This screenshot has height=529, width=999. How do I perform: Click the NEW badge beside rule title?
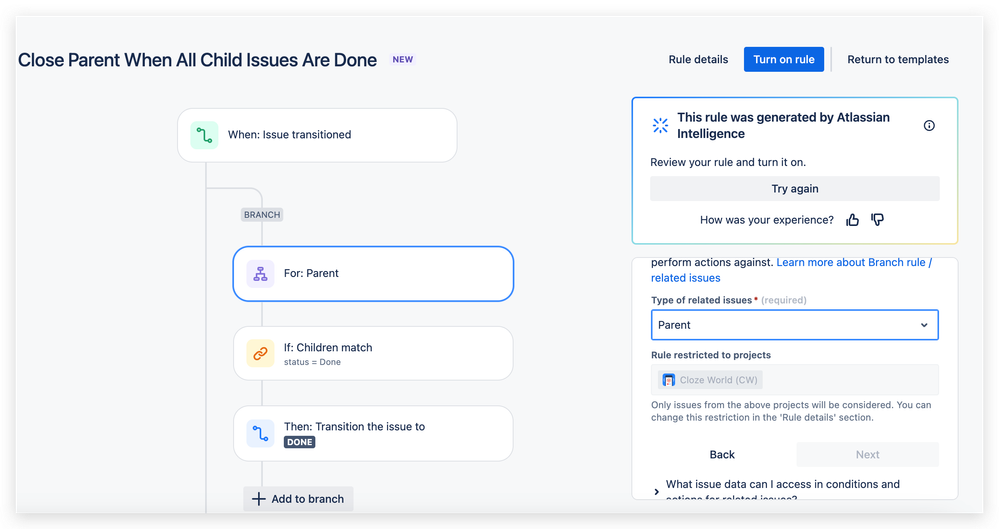coord(403,59)
